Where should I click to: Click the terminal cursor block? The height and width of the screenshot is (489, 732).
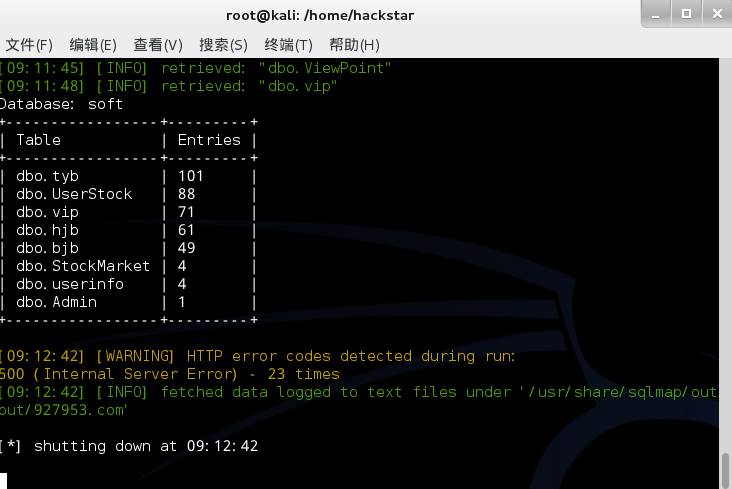[x=3, y=481]
